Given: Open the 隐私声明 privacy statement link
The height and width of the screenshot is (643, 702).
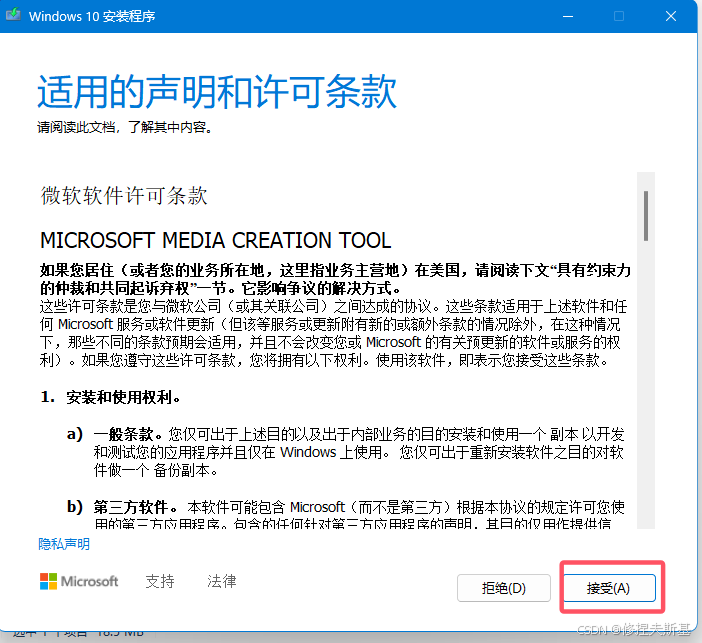Looking at the screenshot, I should (64, 544).
